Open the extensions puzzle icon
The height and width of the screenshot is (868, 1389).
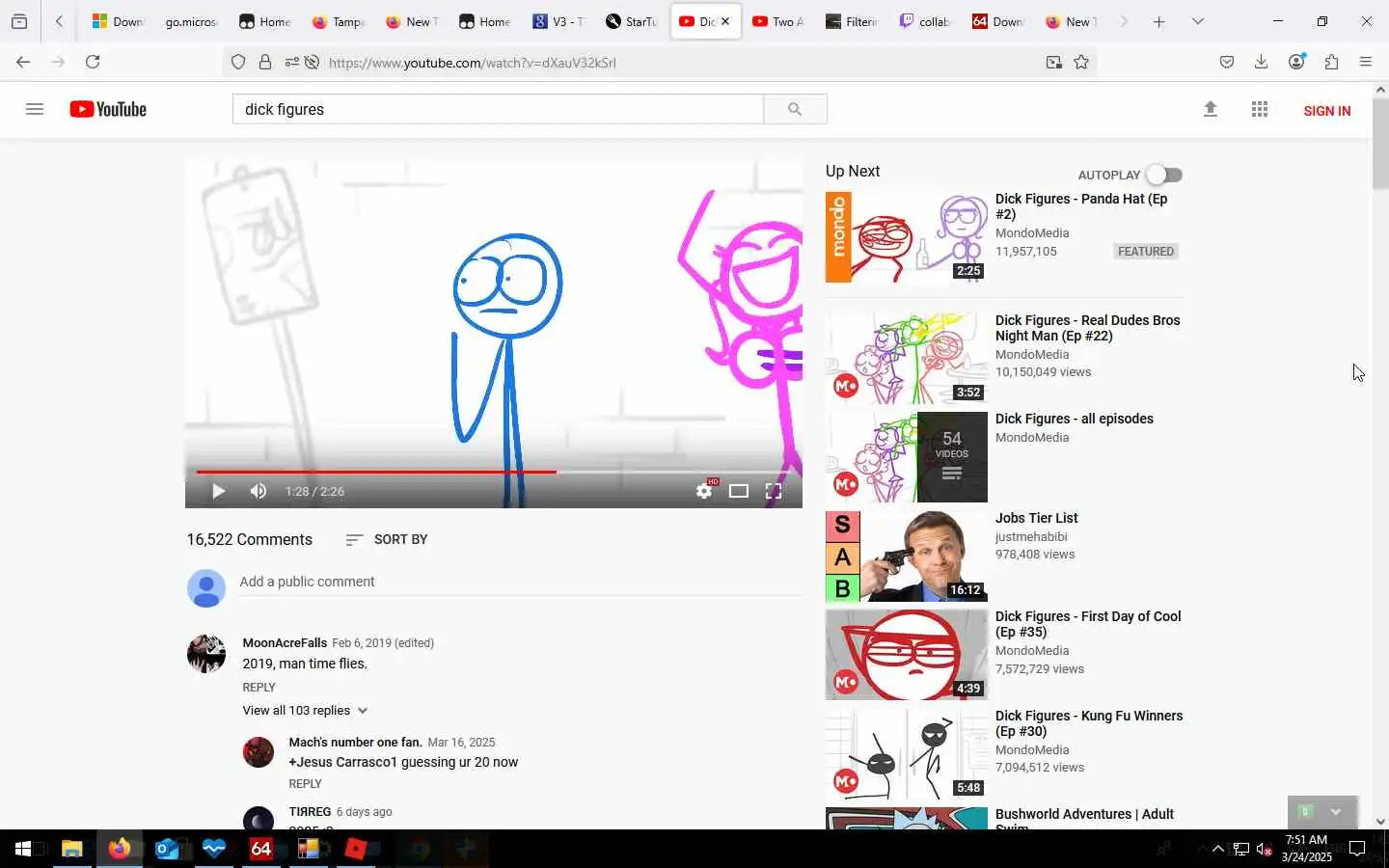pos(1331,62)
